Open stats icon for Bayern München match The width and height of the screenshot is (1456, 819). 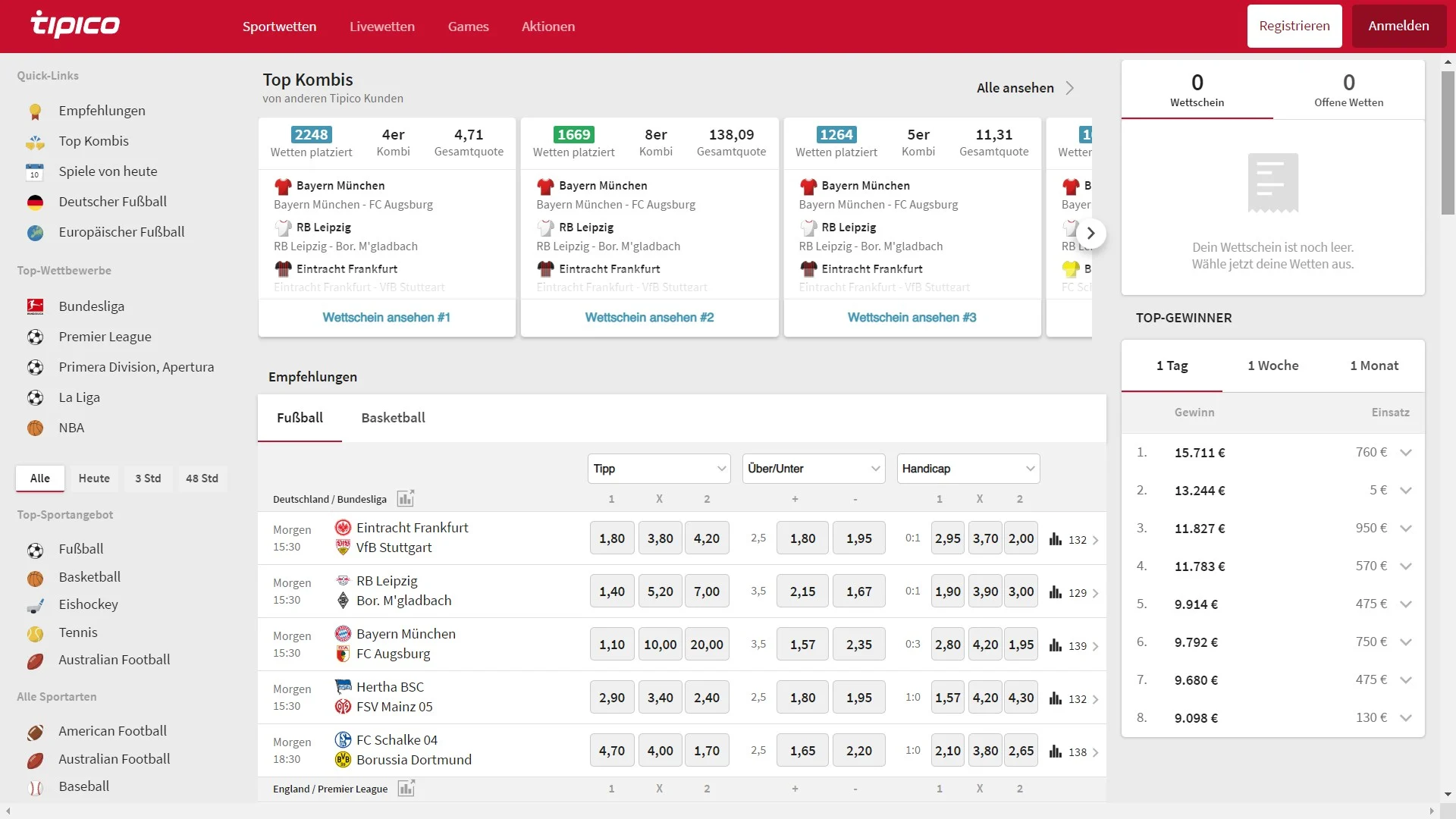pyautogui.click(x=1056, y=645)
